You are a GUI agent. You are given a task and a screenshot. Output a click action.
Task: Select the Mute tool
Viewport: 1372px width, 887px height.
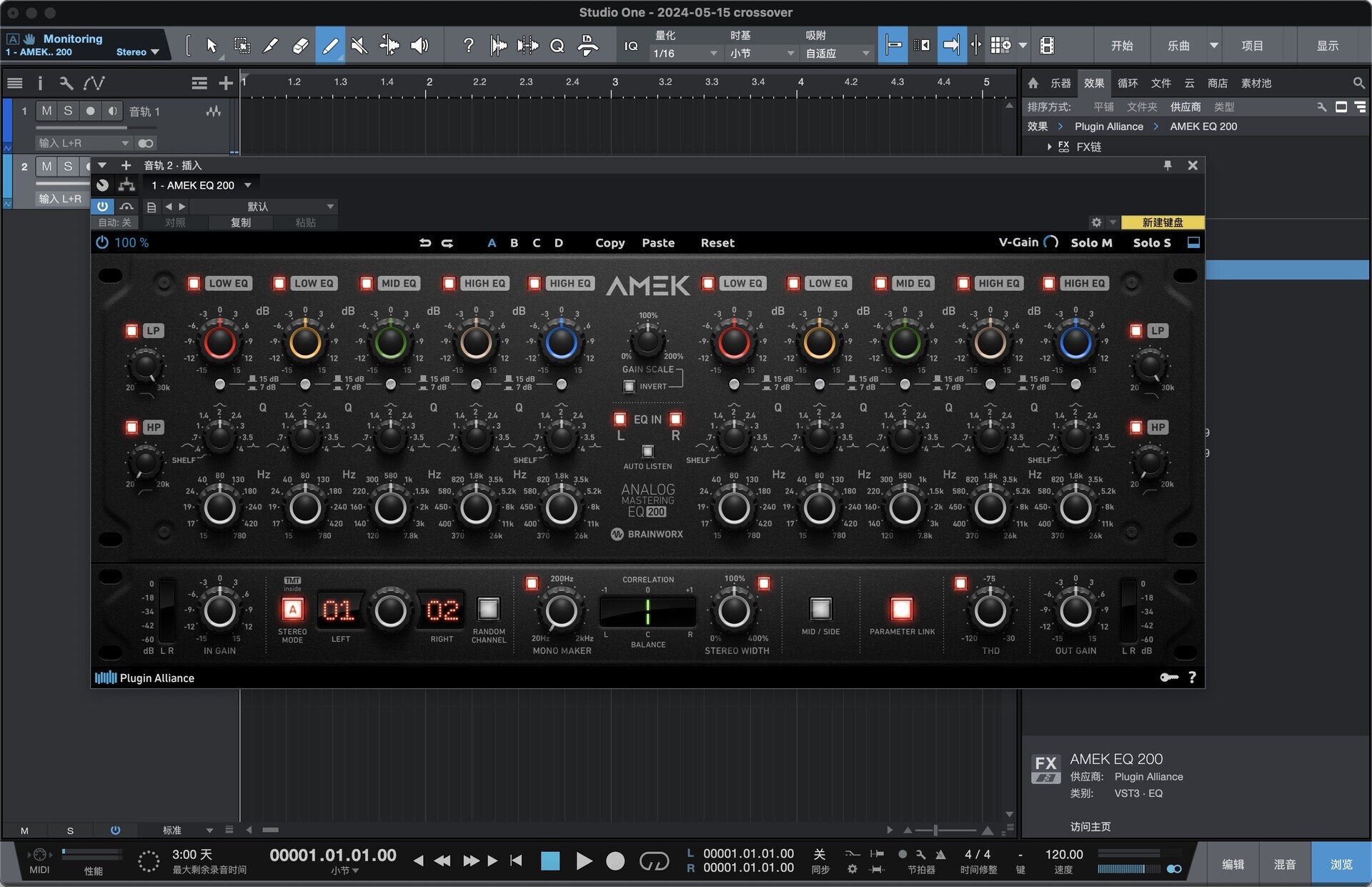click(x=359, y=46)
